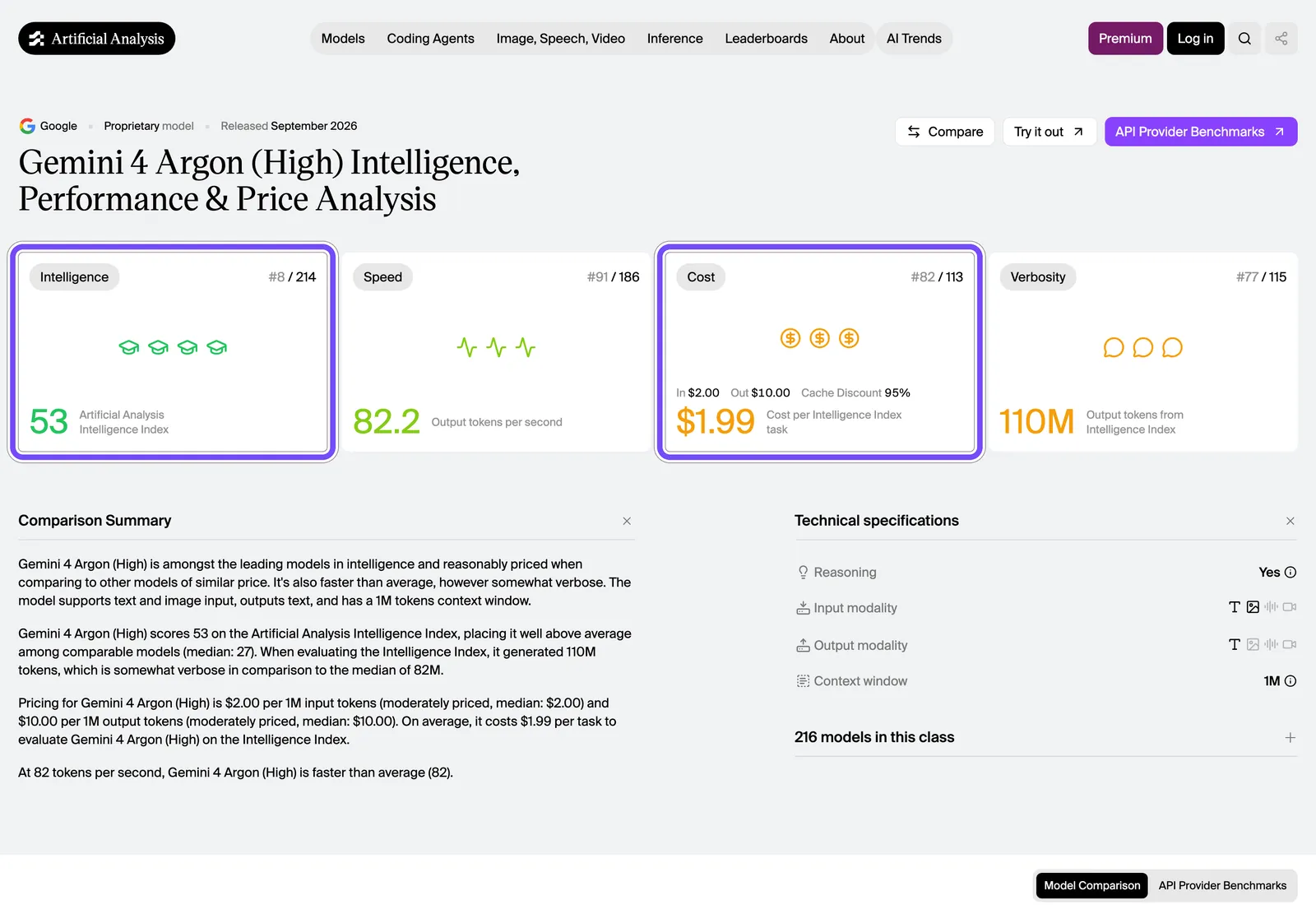Open API Provider Benchmarks purple button
Image resolution: width=1316 pixels, height=914 pixels.
click(x=1201, y=132)
